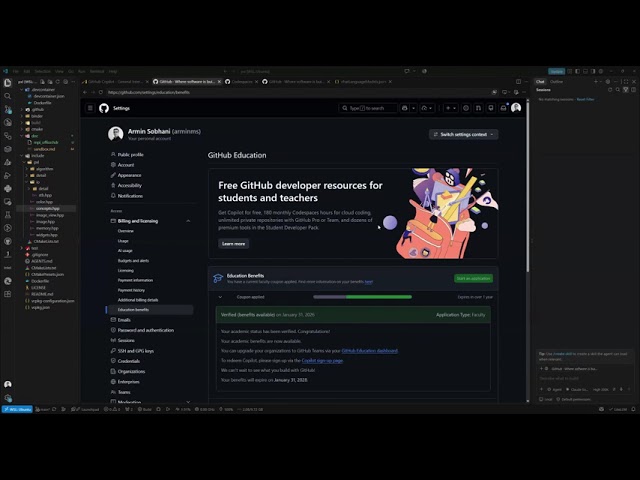Image resolution: width=640 pixels, height=480 pixels.
Task: Maximize the chat panel
Action: click(x=626, y=82)
